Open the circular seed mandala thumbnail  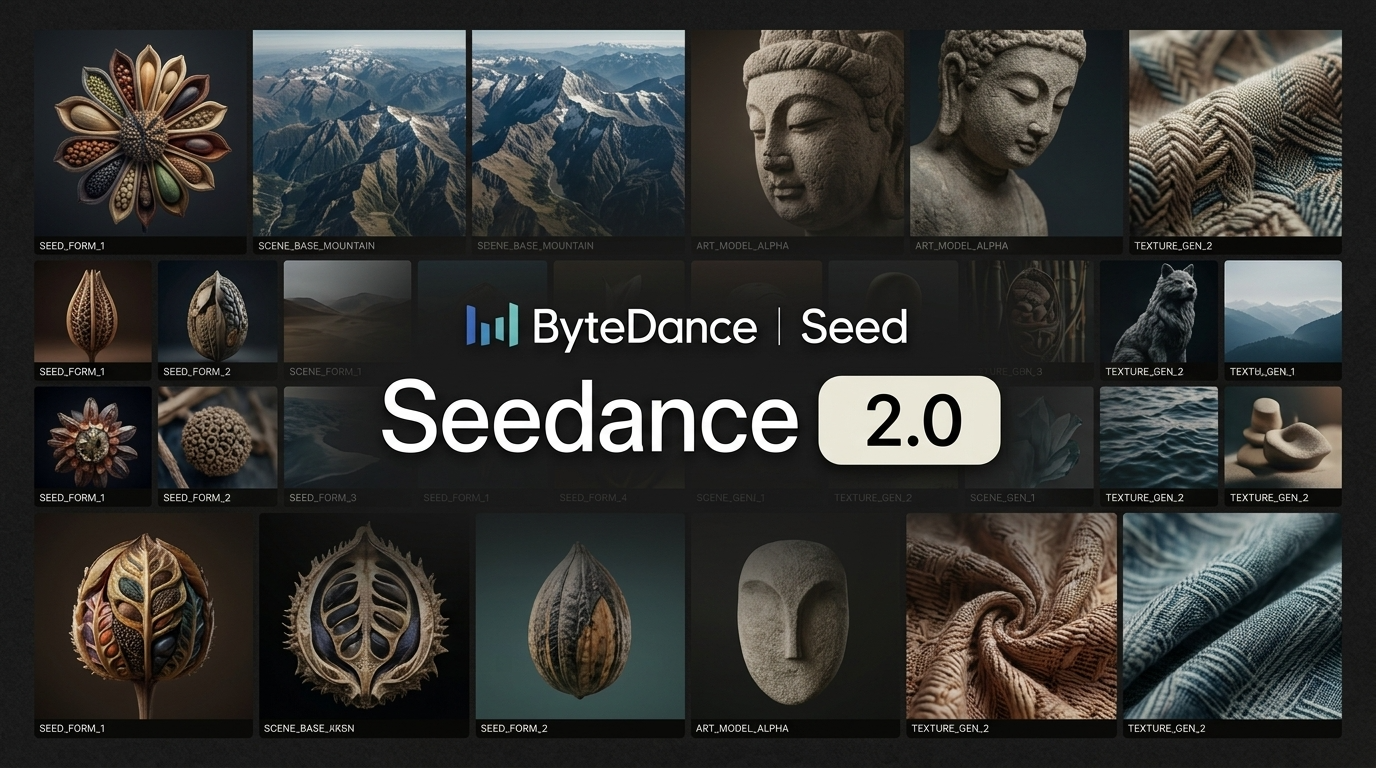[140, 133]
